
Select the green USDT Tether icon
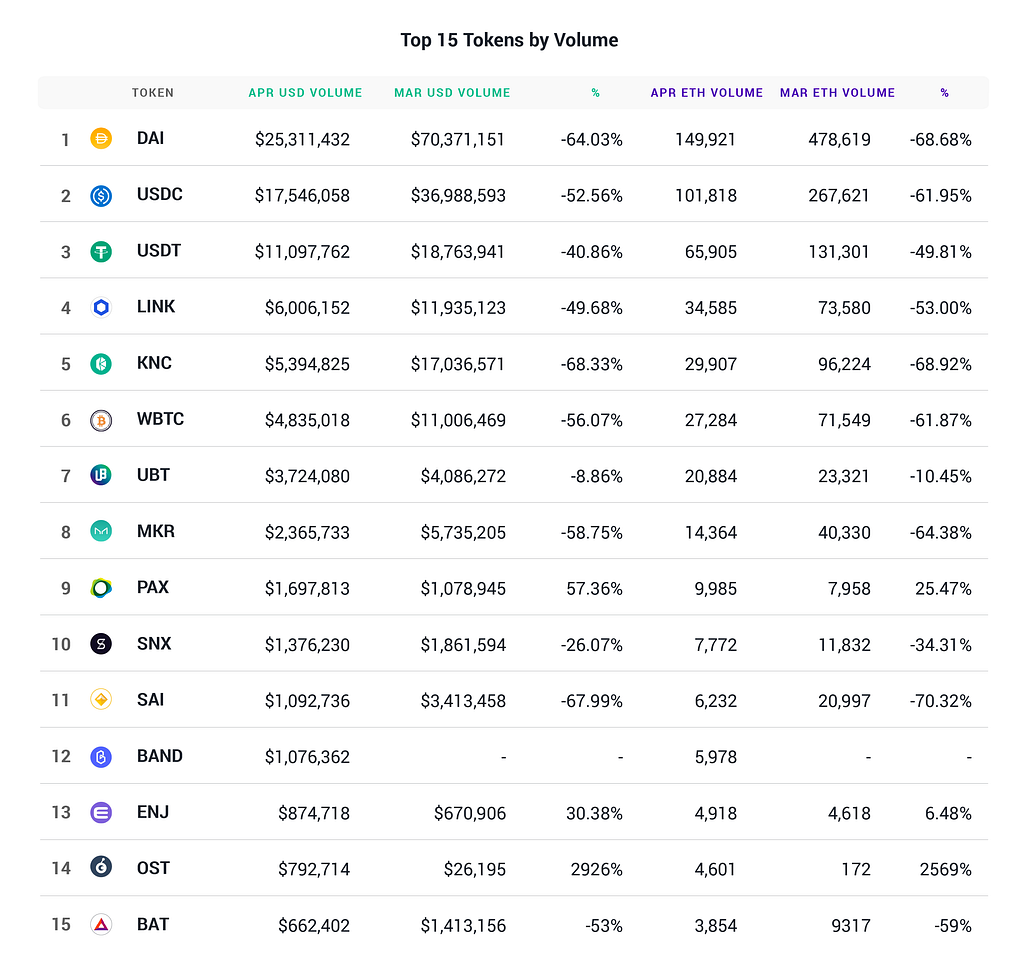101,251
